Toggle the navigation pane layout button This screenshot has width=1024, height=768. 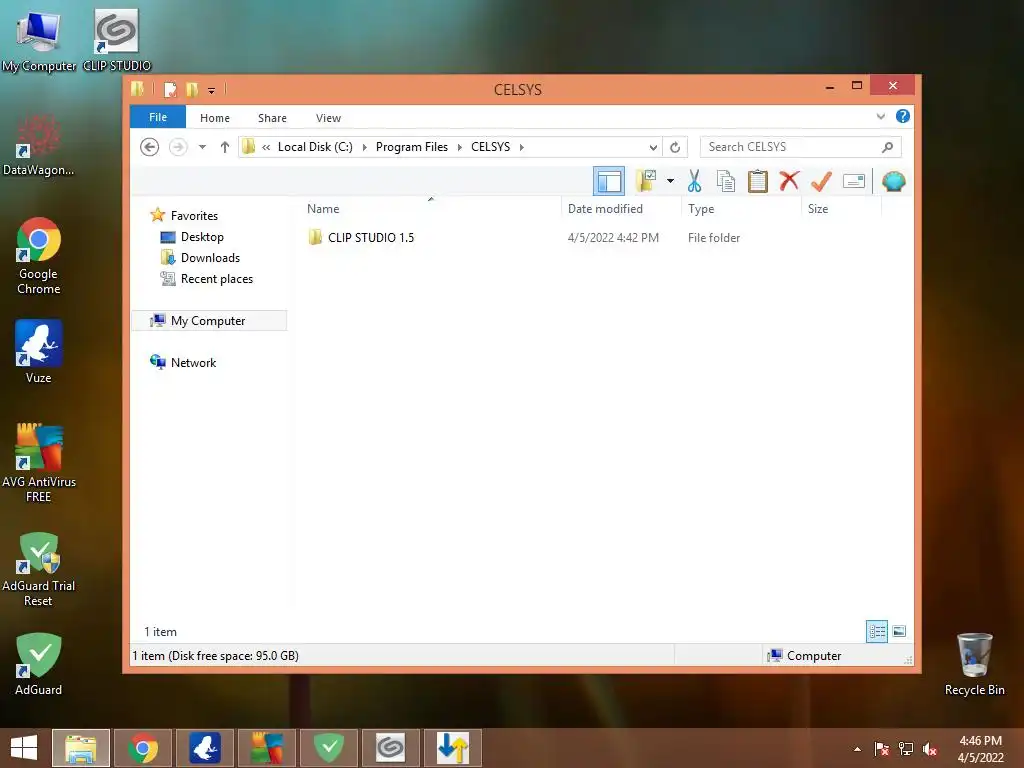pos(609,181)
